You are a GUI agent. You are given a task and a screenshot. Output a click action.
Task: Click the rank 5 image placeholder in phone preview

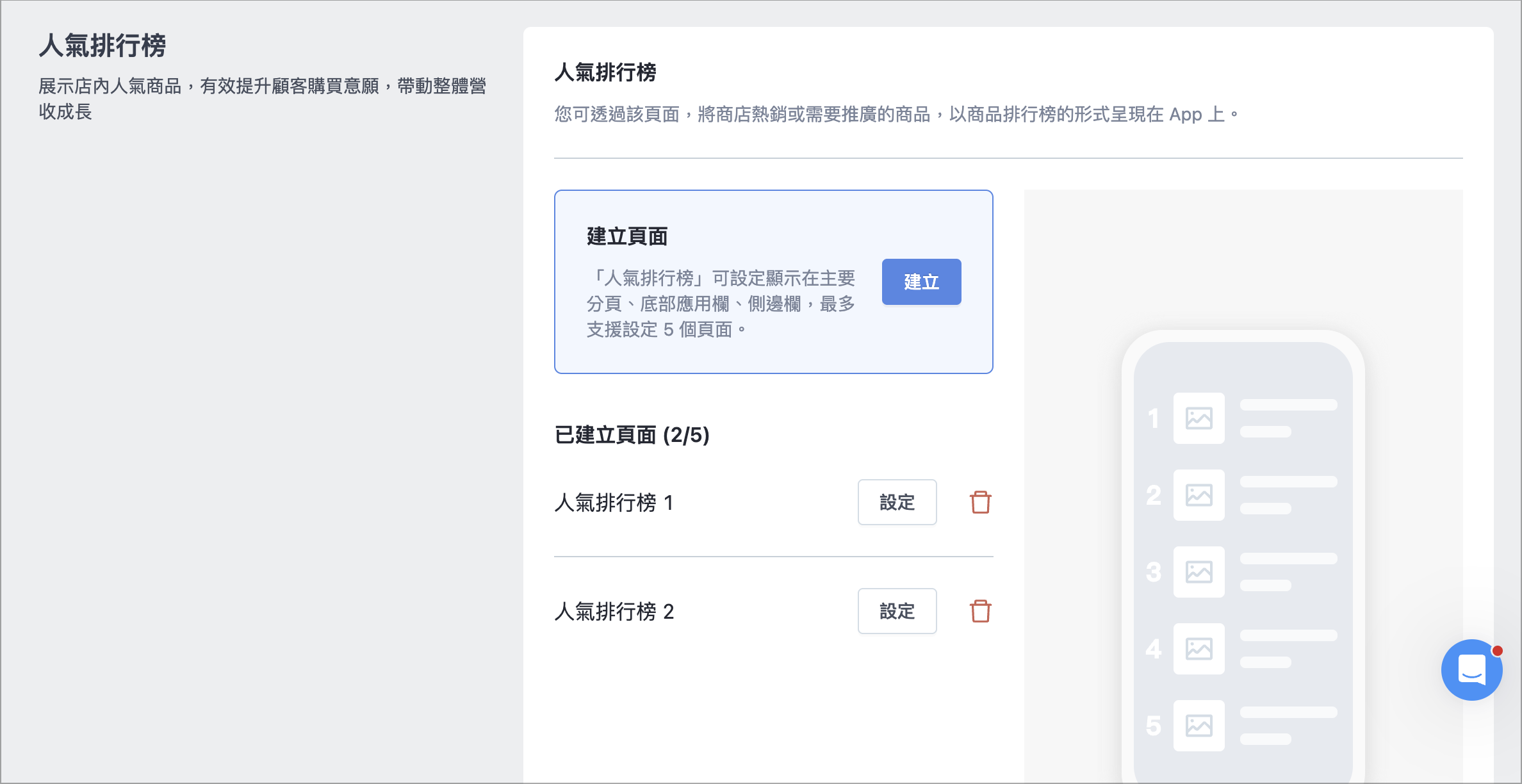click(x=1199, y=726)
